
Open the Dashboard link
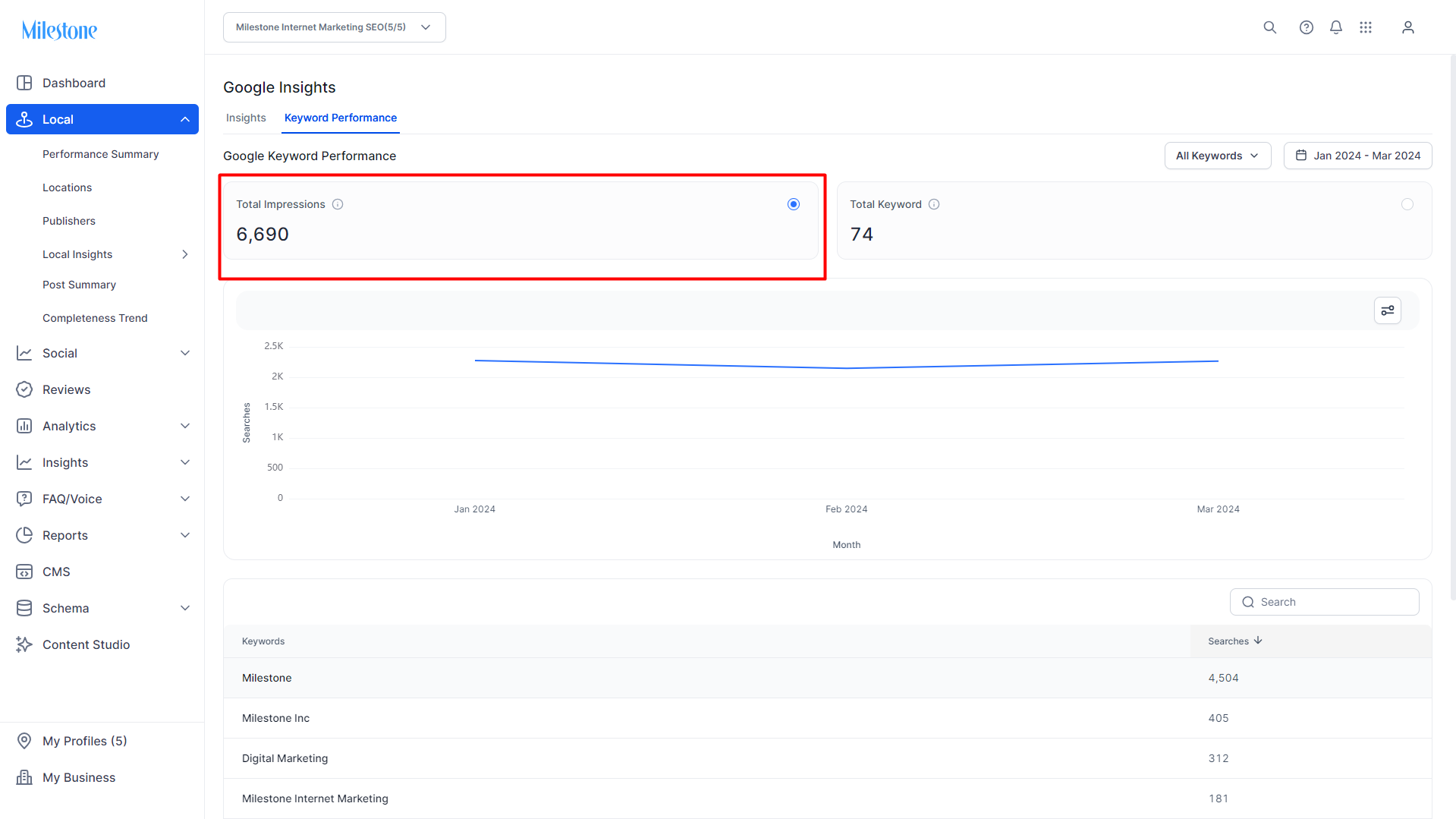pos(74,83)
